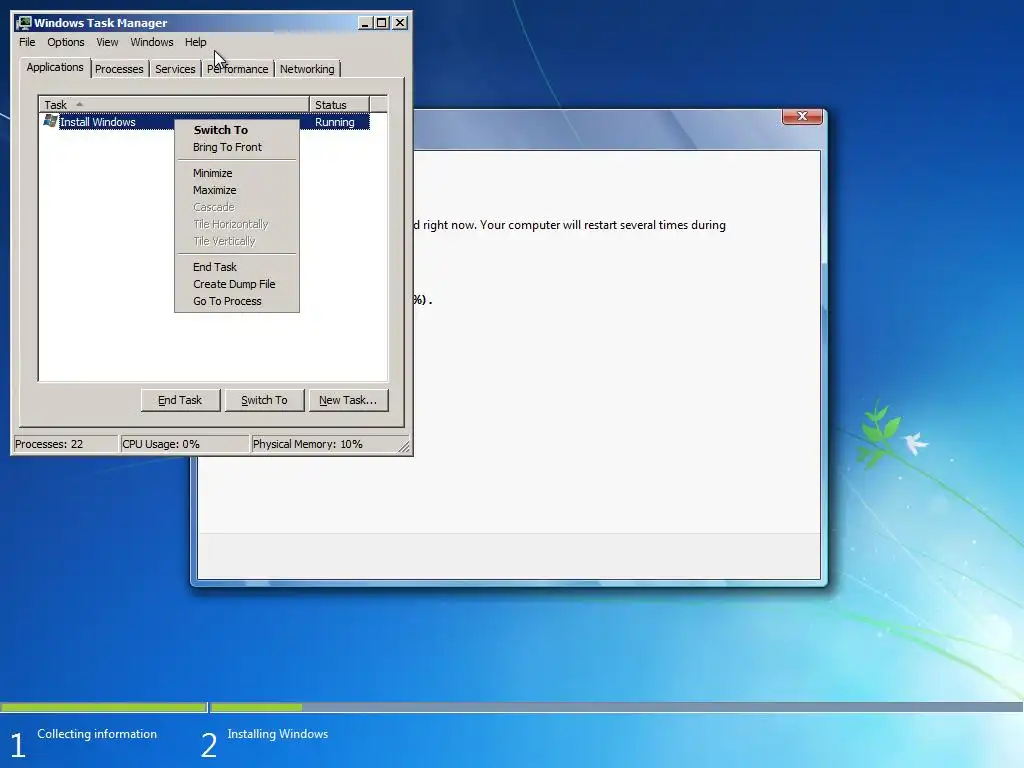Choose Switch To in context menu
Image resolution: width=1024 pixels, height=768 pixels.
click(236, 130)
